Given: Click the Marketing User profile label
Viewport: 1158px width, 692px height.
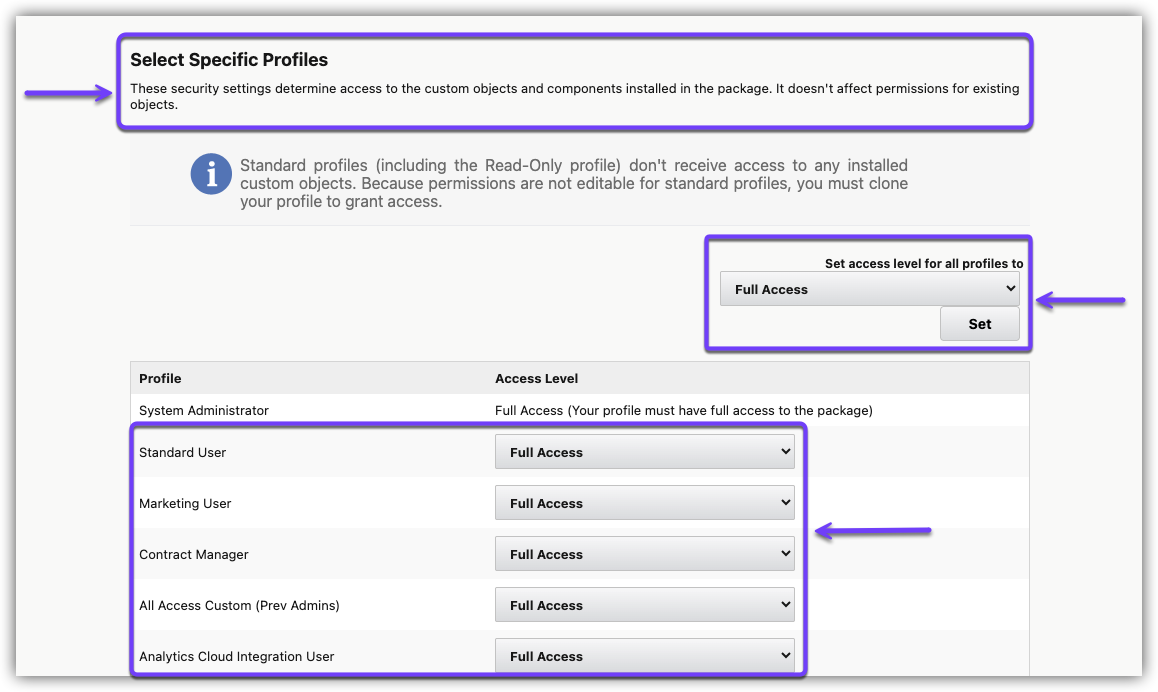Looking at the screenshot, I should (185, 504).
